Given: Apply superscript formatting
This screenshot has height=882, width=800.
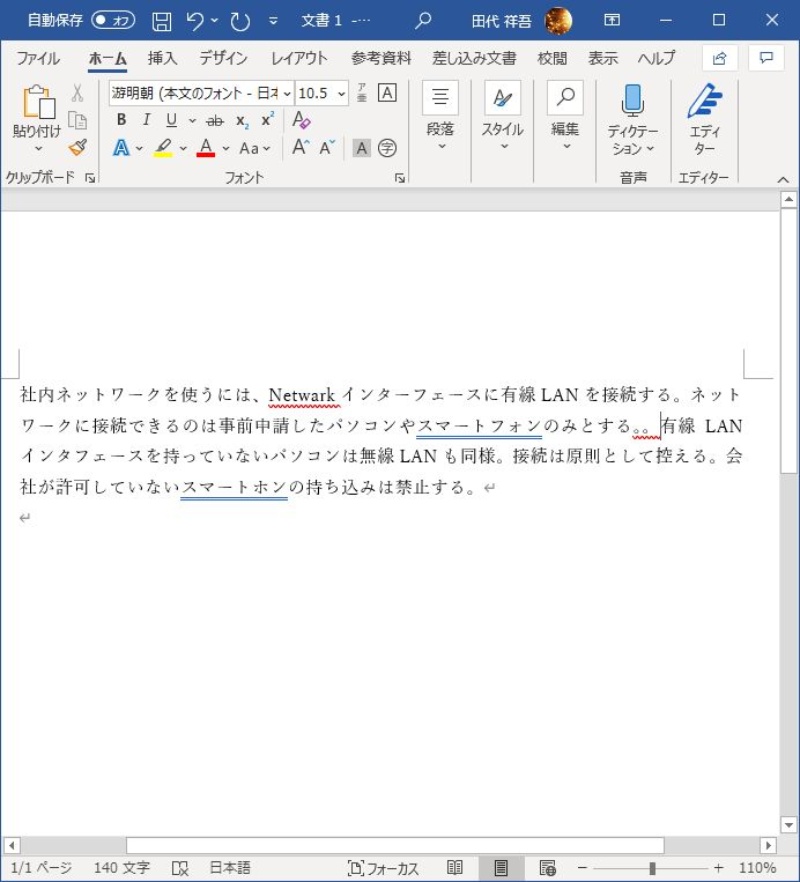Looking at the screenshot, I should click(x=265, y=121).
